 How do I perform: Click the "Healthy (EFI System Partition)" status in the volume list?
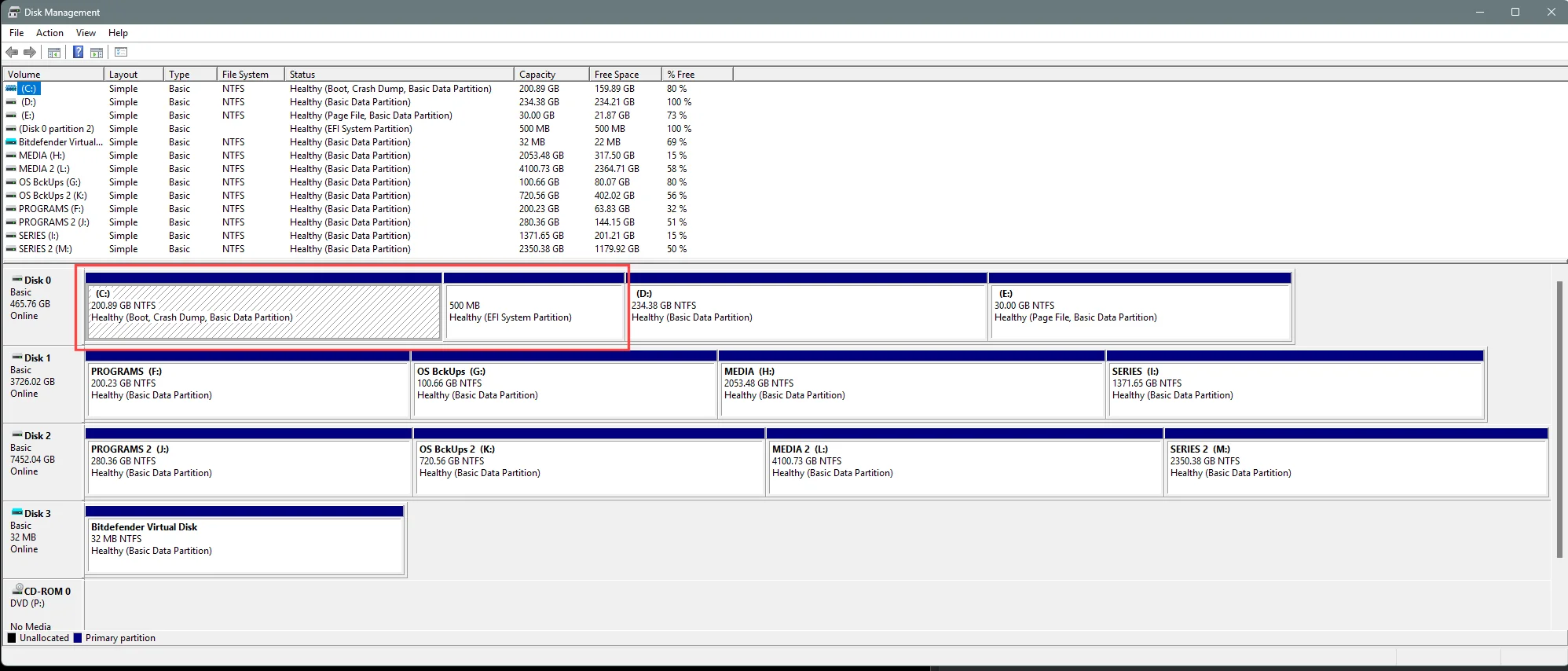click(350, 129)
